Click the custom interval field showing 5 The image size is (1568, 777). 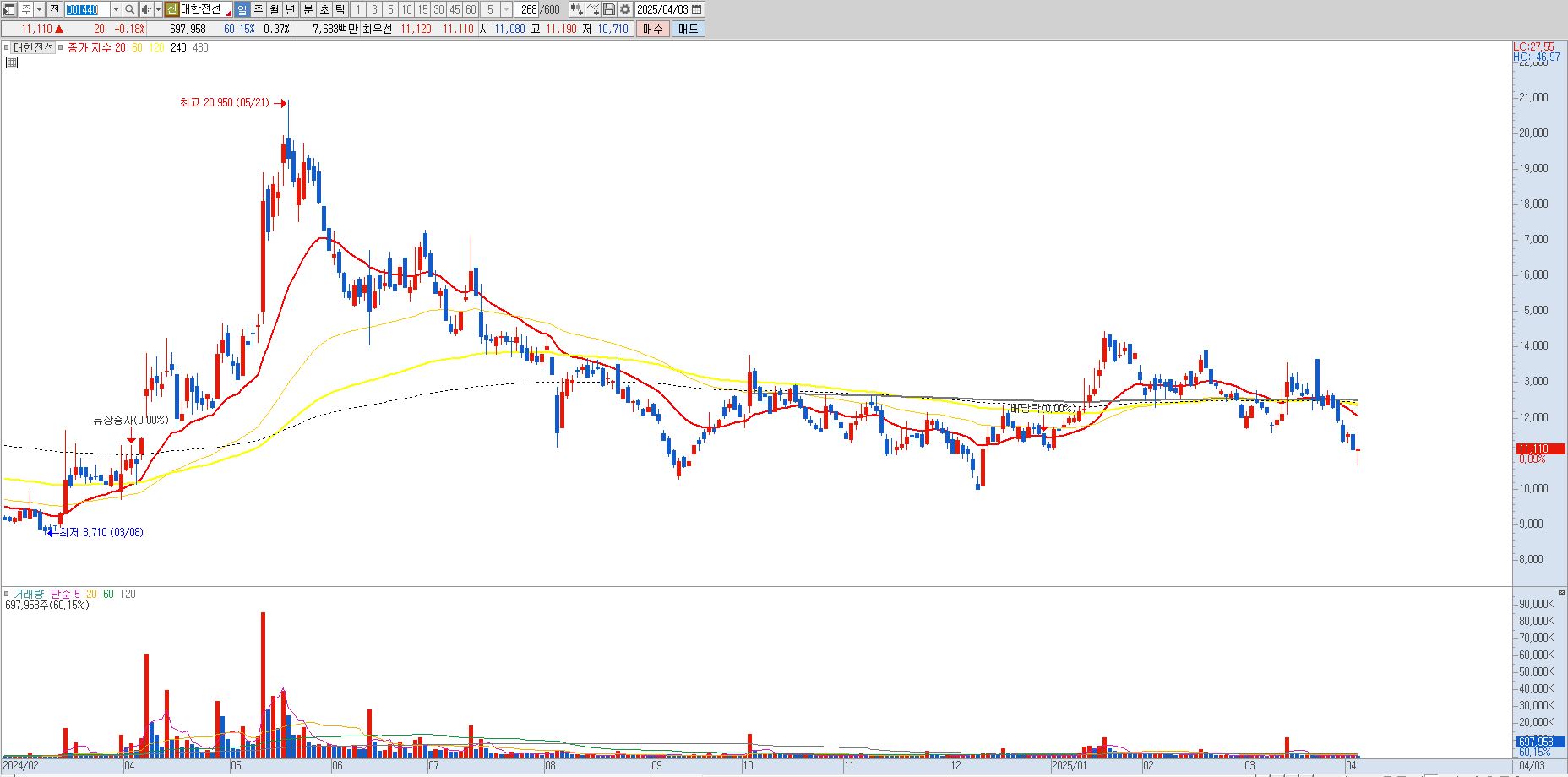[490, 9]
